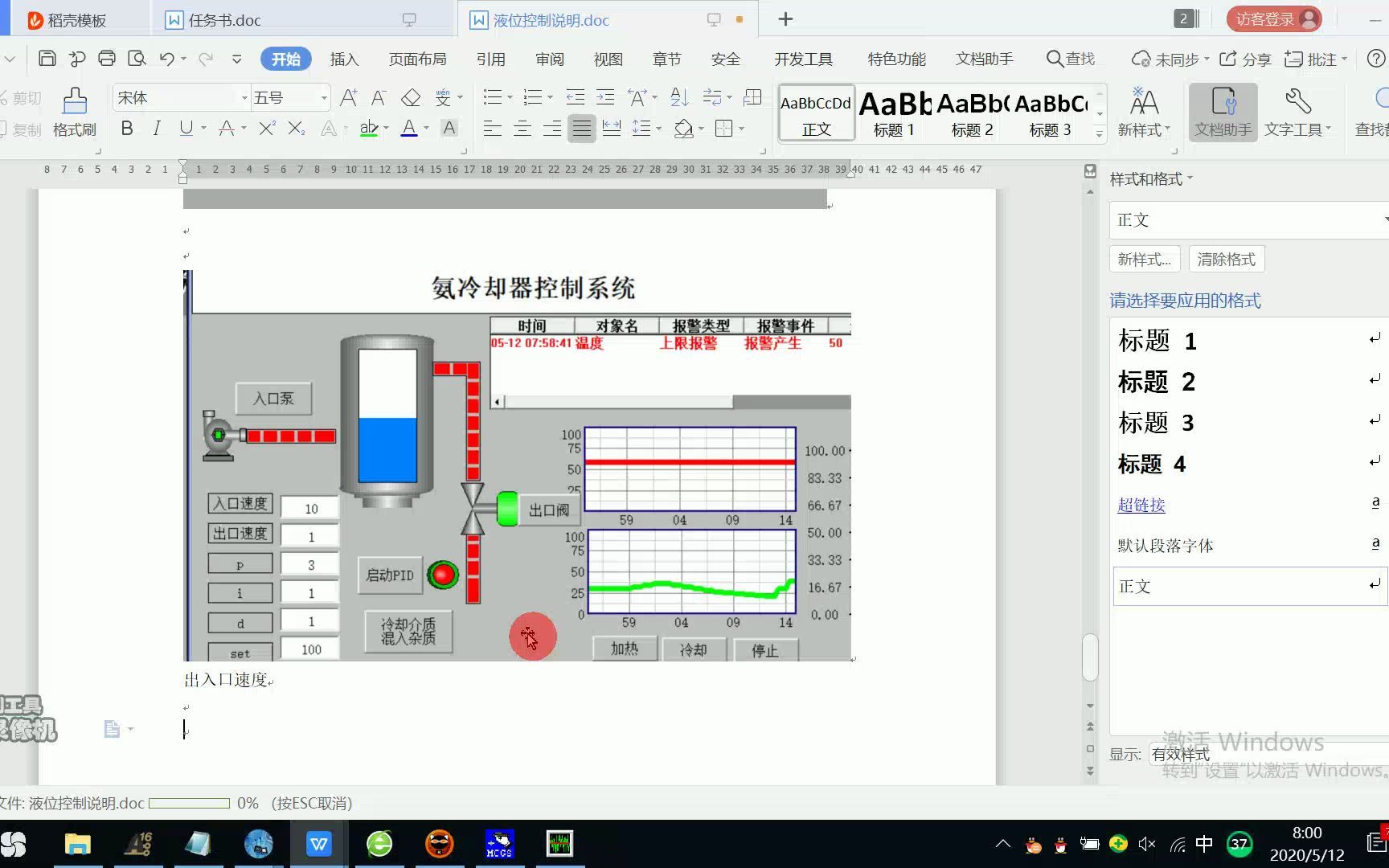The height and width of the screenshot is (868, 1389).
Task: Click the 分享 share button
Action: [x=1245, y=59]
